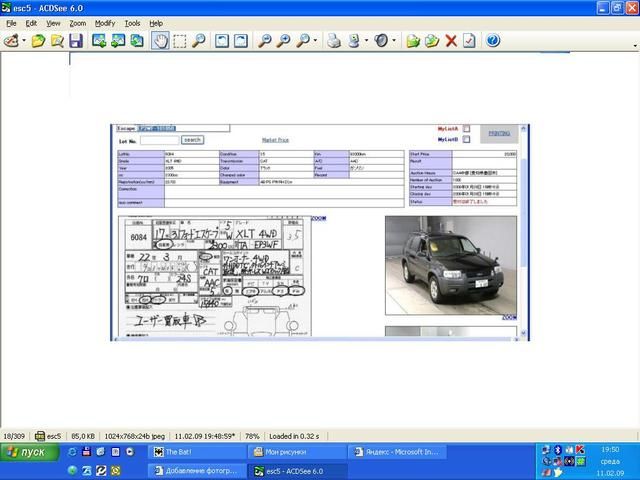640x480 pixels.
Task: Click the 'search' button beside Lot No.
Action: click(192, 140)
